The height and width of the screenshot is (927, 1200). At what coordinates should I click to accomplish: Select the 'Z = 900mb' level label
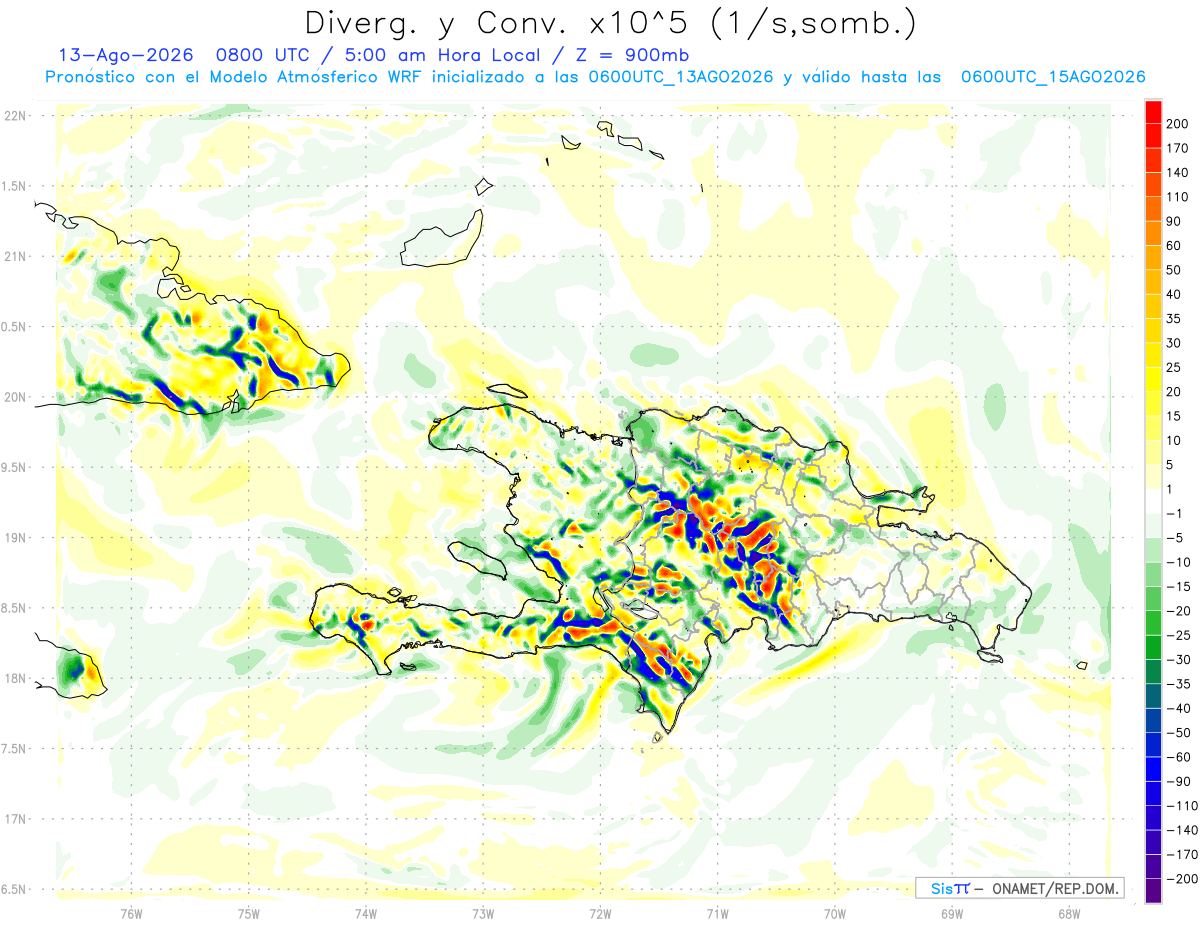[635, 55]
